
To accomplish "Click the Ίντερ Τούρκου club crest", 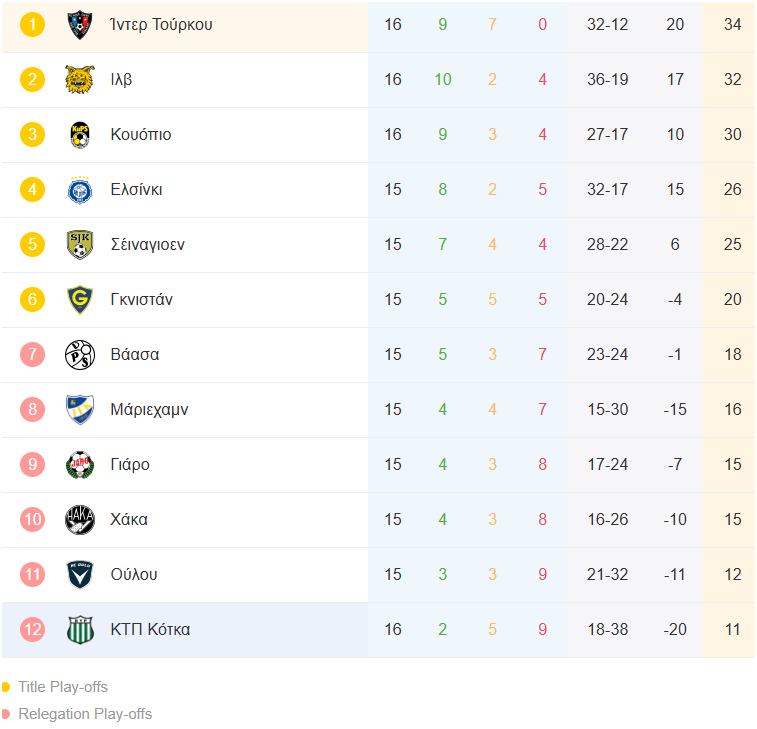I will (80, 25).
